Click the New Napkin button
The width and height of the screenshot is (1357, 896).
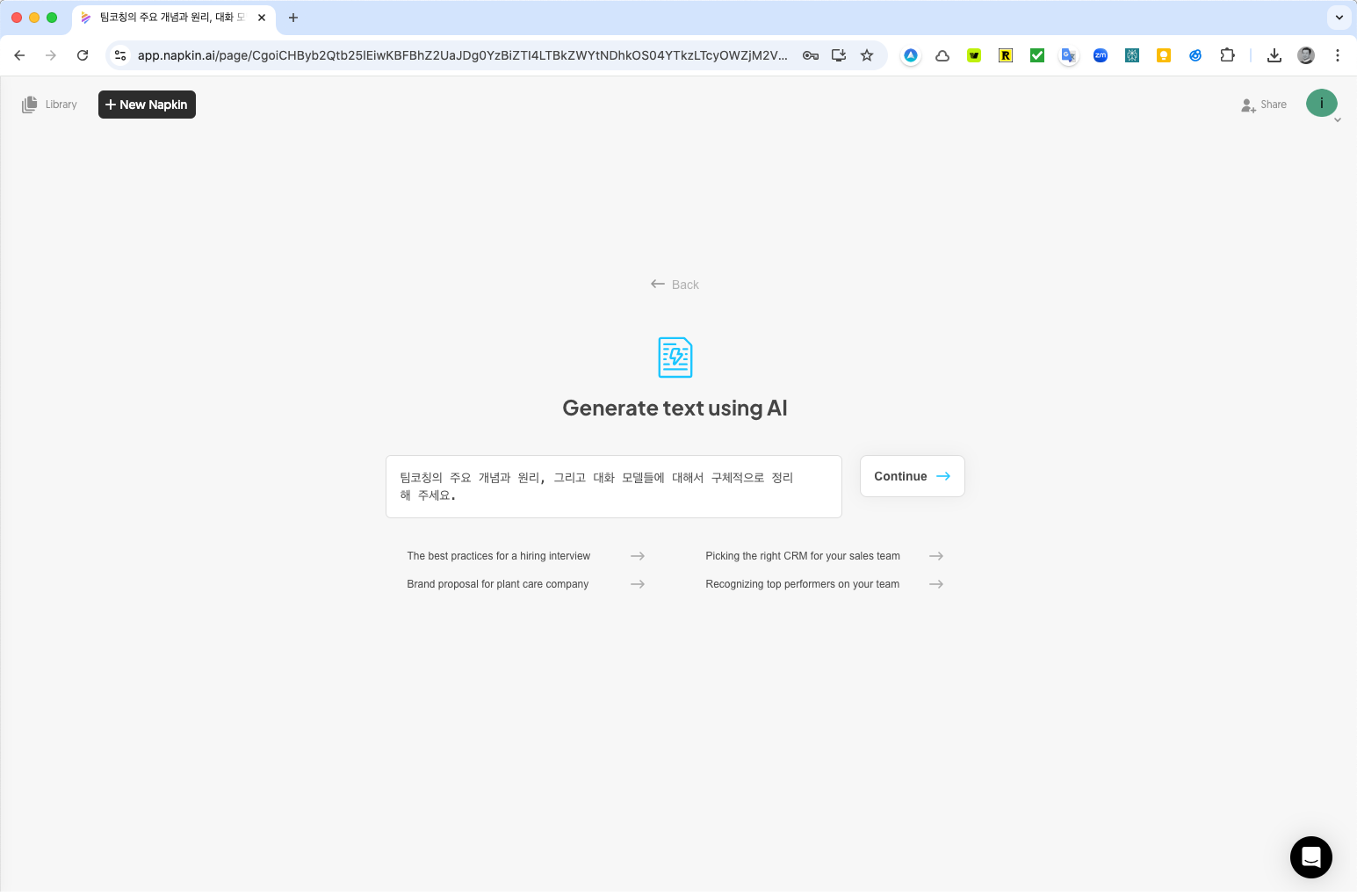point(147,105)
